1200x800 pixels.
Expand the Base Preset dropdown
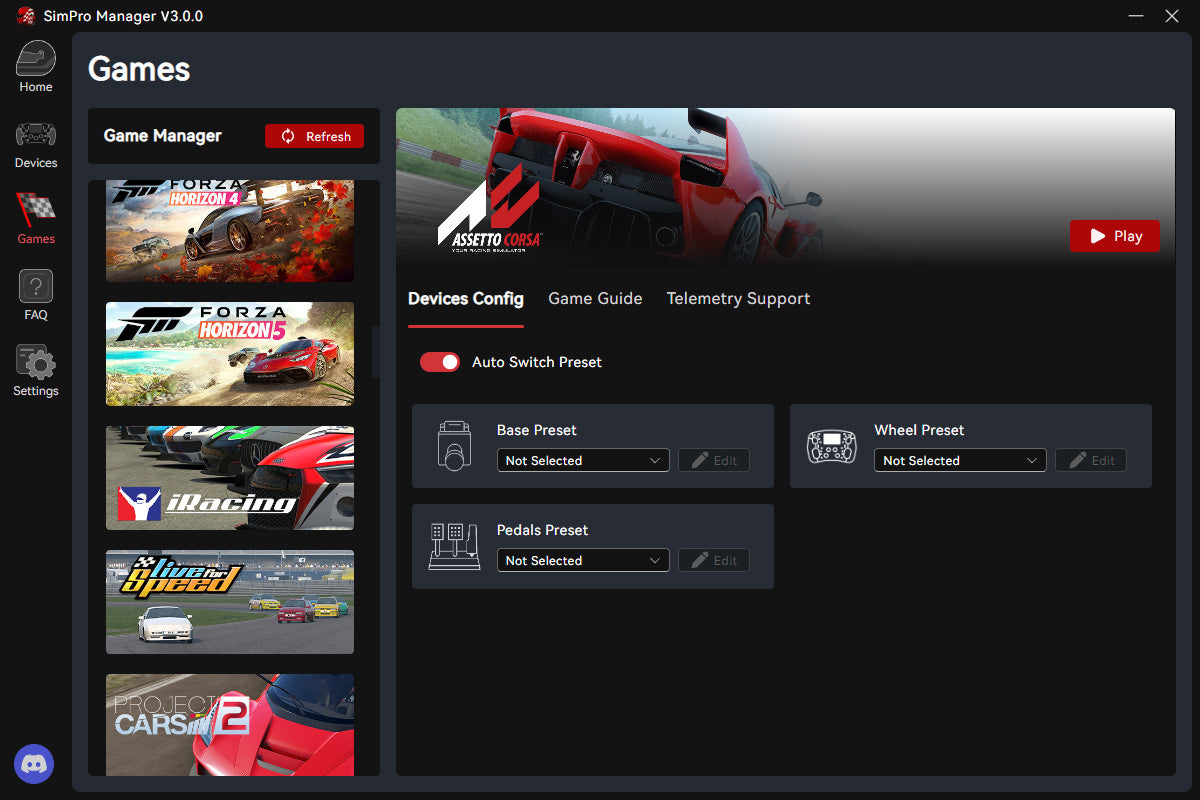[x=584, y=461]
